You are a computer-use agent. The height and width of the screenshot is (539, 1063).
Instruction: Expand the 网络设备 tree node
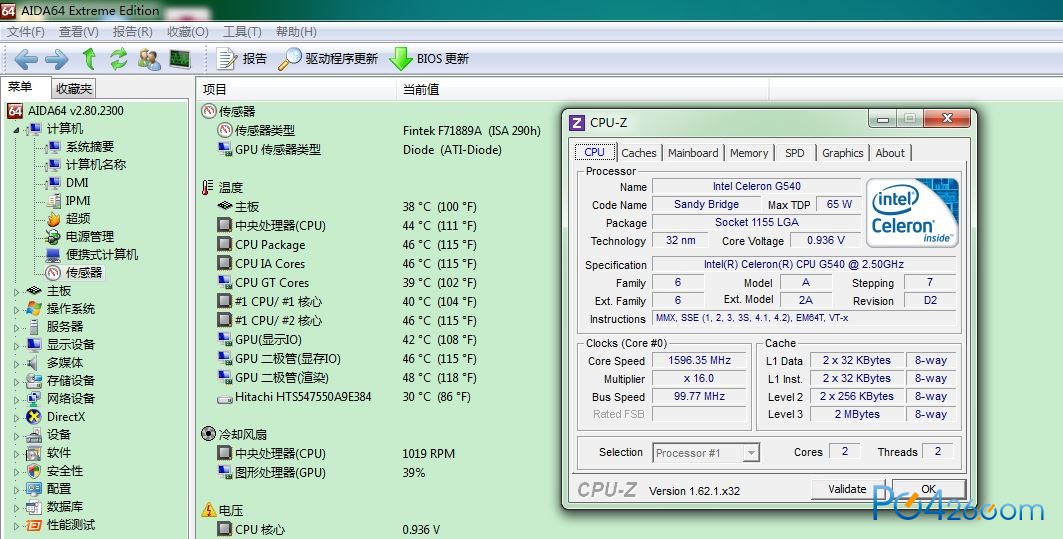tap(17, 400)
